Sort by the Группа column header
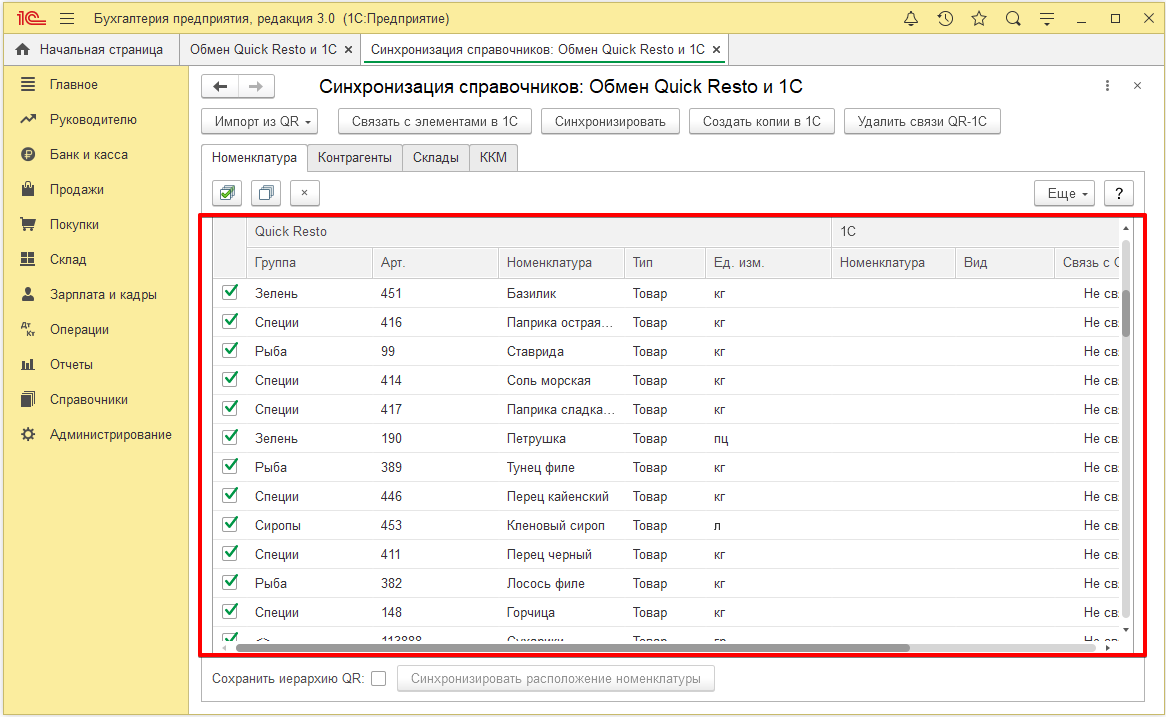The width and height of the screenshot is (1166, 717). click(309, 263)
